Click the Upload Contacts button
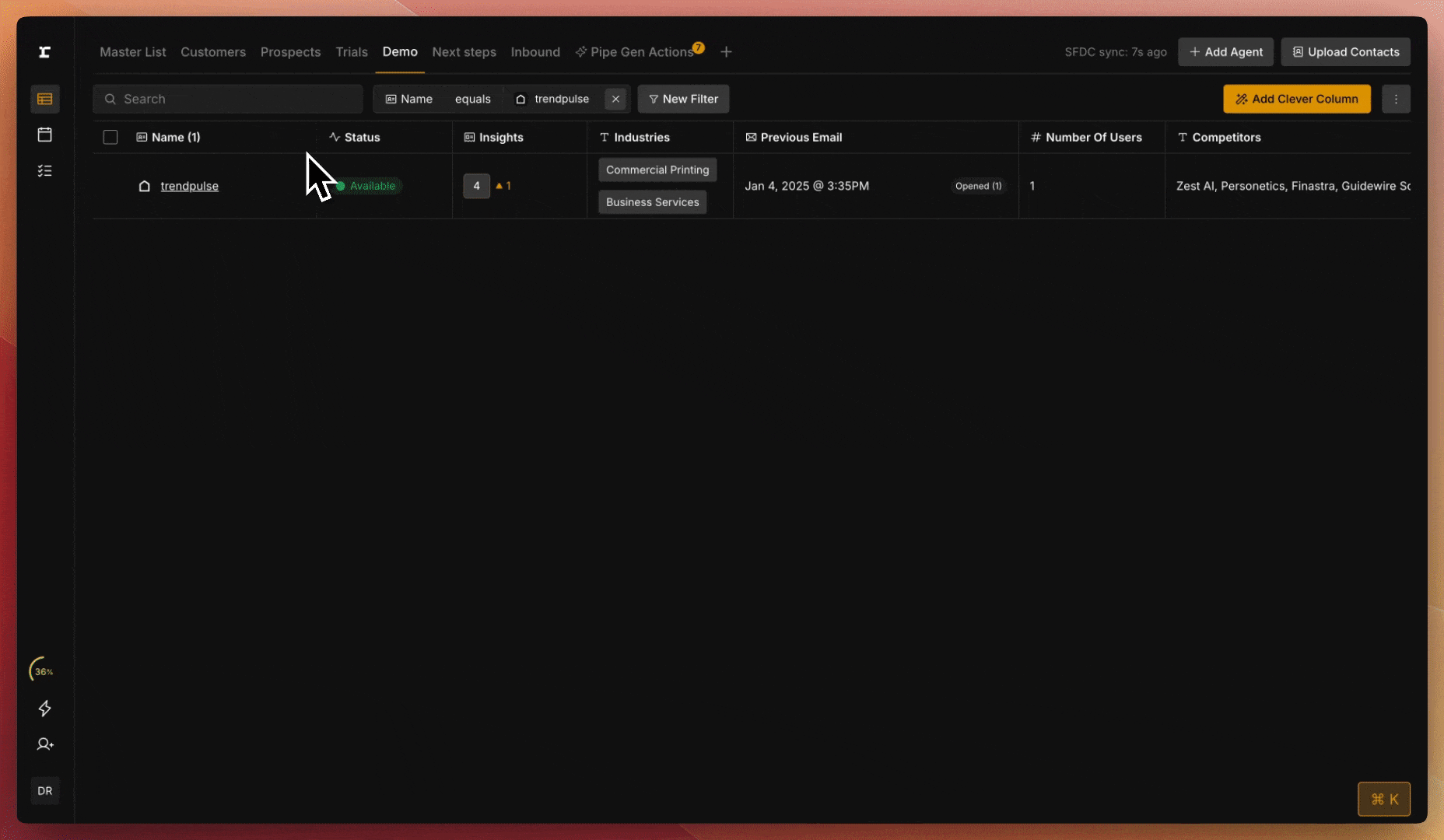The height and width of the screenshot is (840, 1444). pos(1345,52)
